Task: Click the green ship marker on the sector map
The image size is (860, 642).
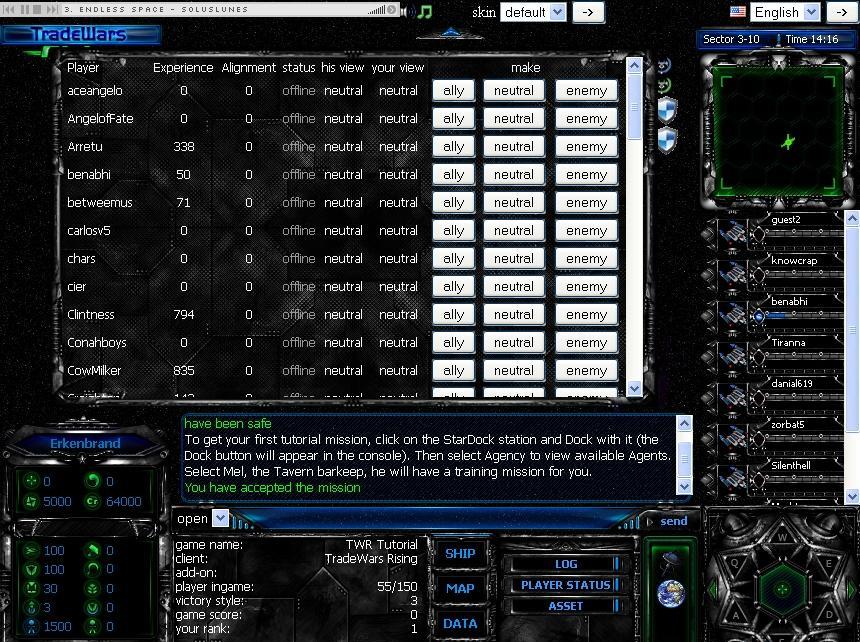Action: click(x=788, y=141)
